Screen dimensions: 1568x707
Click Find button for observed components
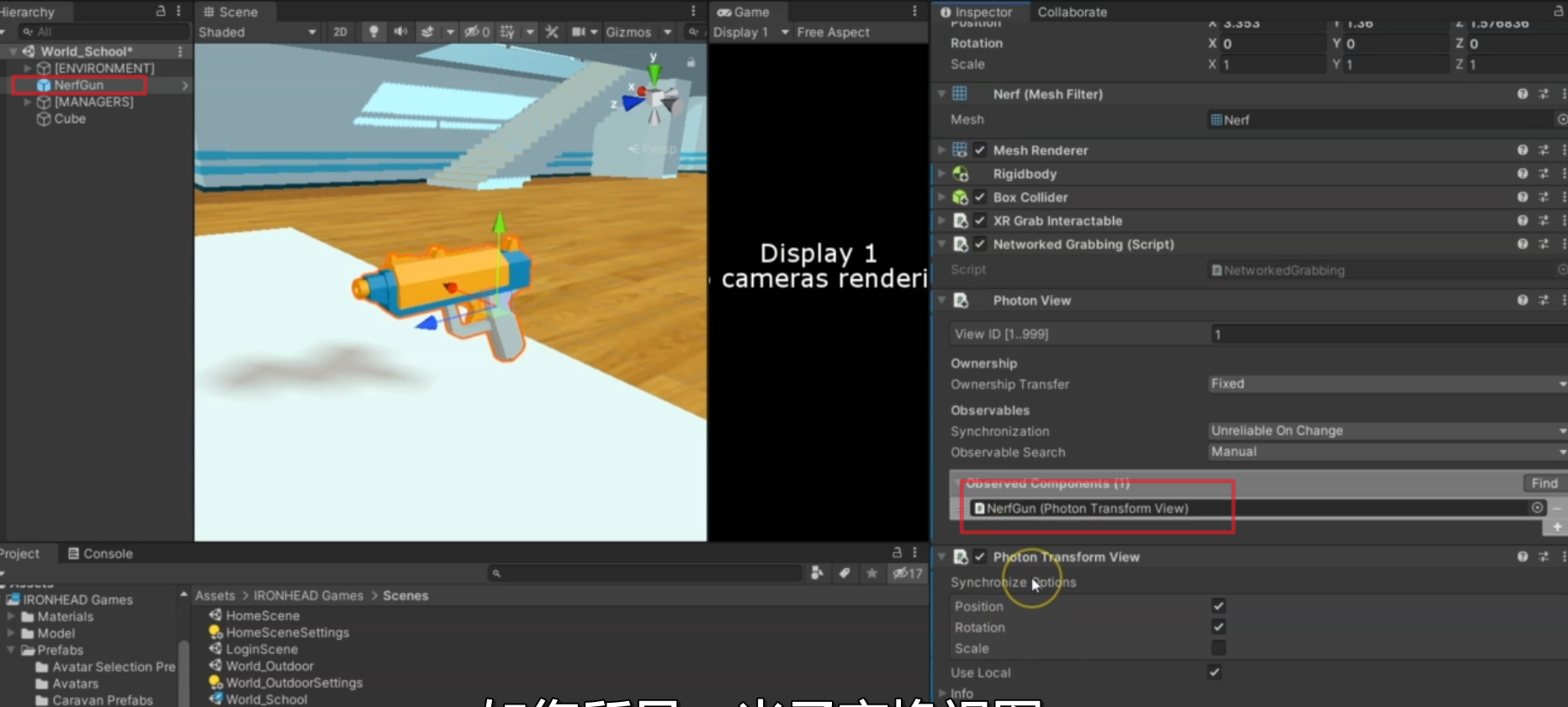[1544, 483]
